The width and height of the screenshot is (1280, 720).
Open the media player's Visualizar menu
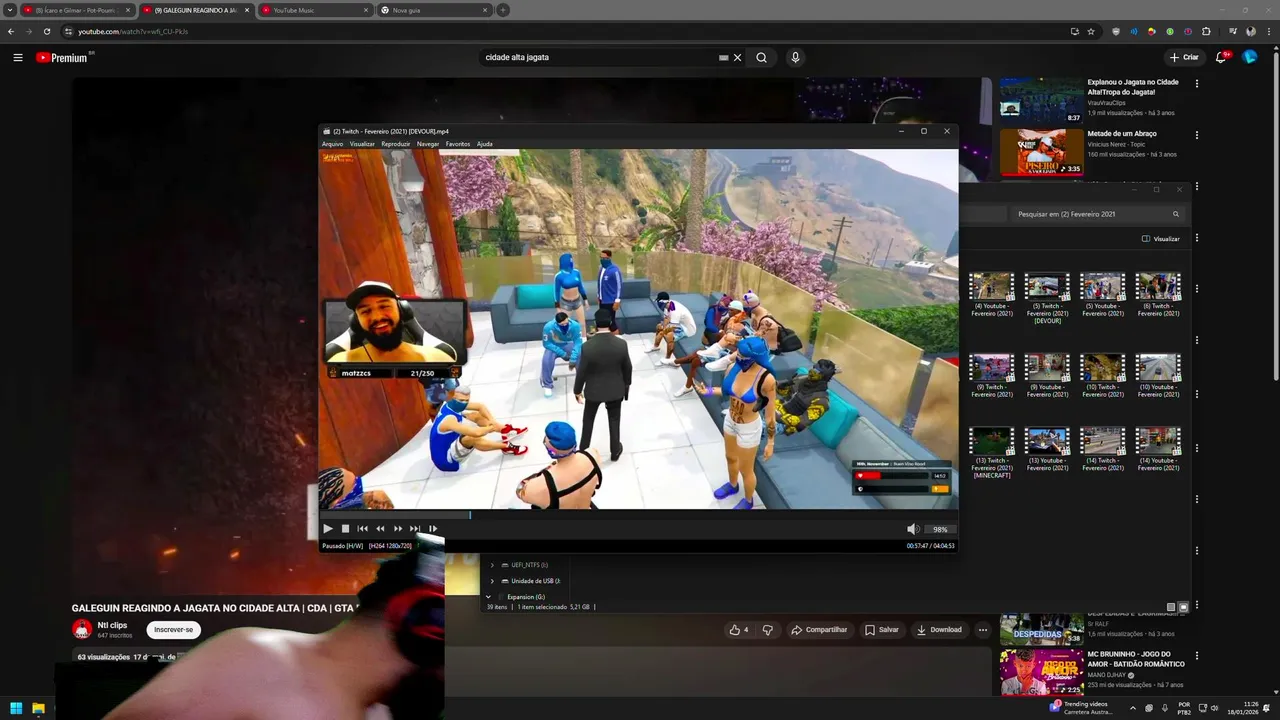point(362,144)
